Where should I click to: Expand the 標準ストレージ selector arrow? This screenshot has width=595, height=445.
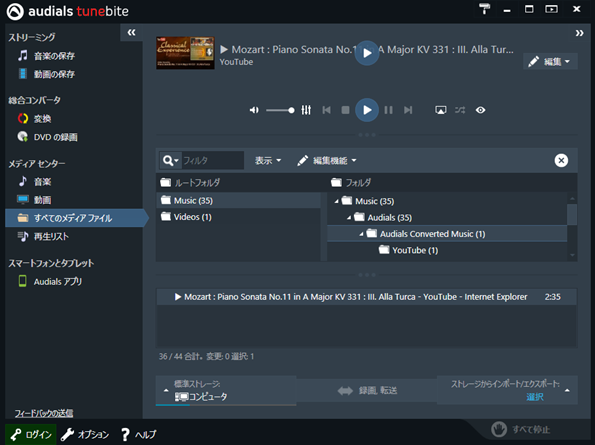(x=166, y=390)
